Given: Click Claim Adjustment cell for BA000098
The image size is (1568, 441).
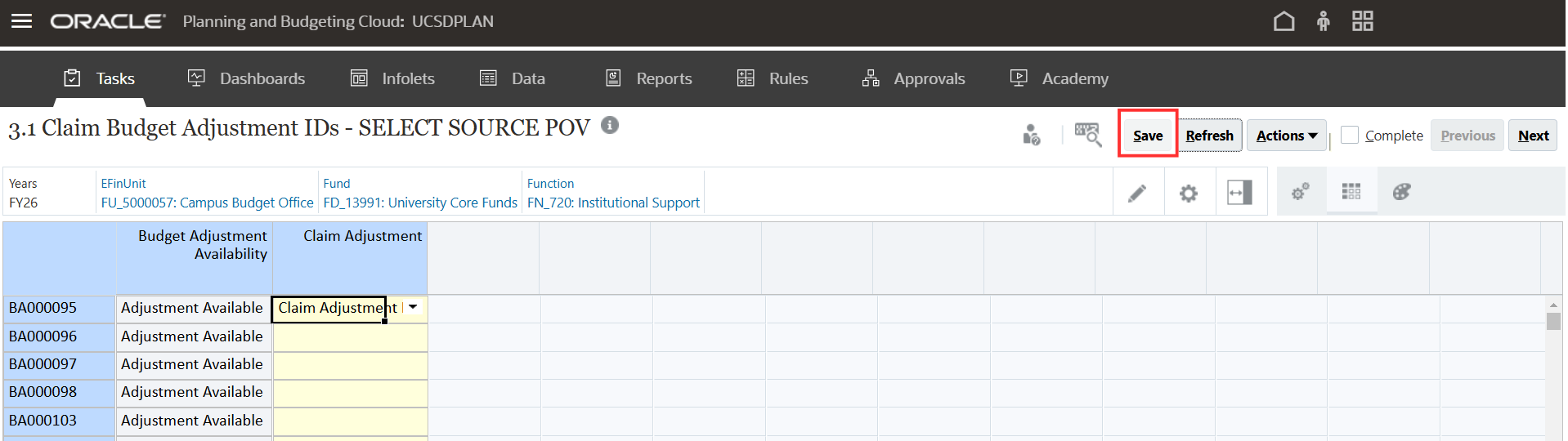Looking at the screenshot, I should [x=350, y=393].
